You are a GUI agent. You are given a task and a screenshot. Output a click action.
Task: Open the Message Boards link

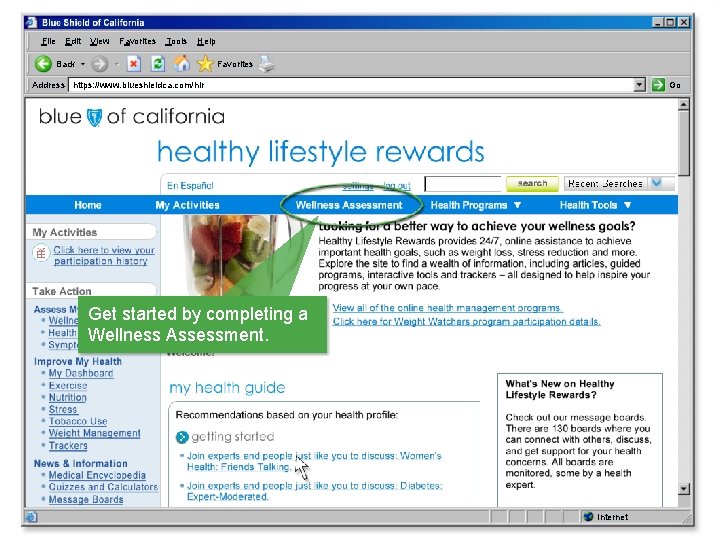pos(86,500)
